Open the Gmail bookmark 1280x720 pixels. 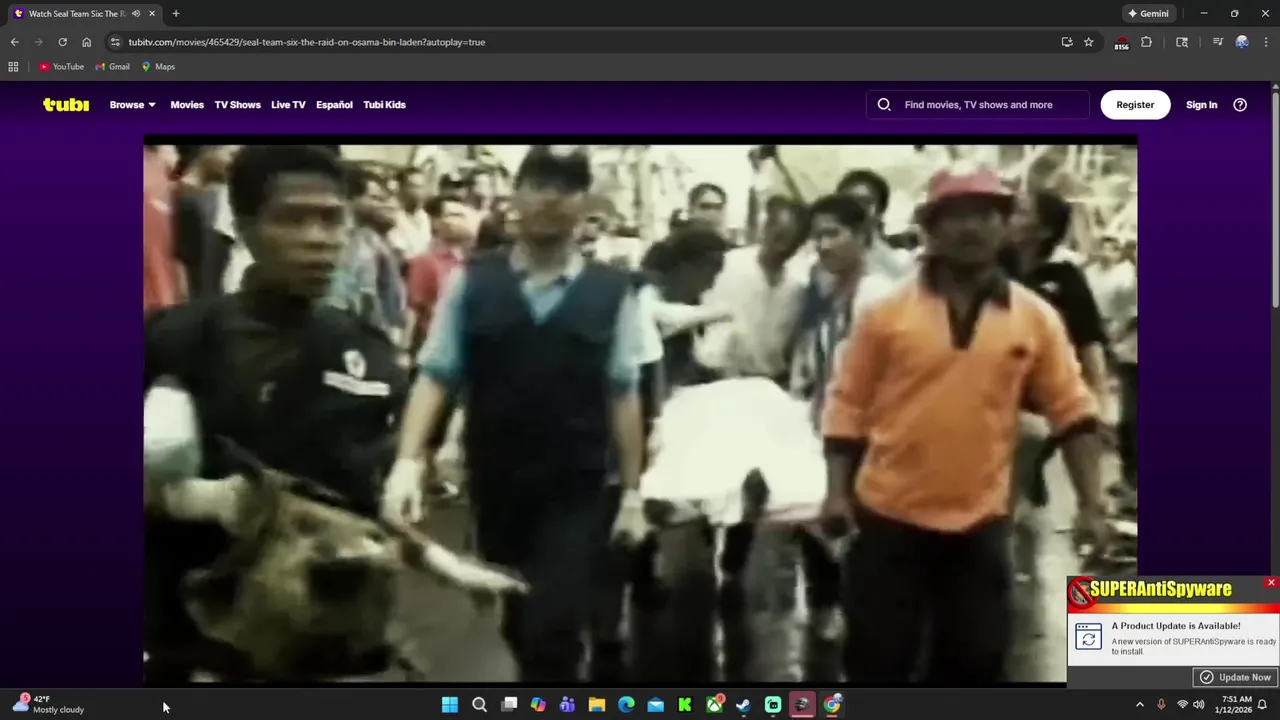(x=112, y=66)
